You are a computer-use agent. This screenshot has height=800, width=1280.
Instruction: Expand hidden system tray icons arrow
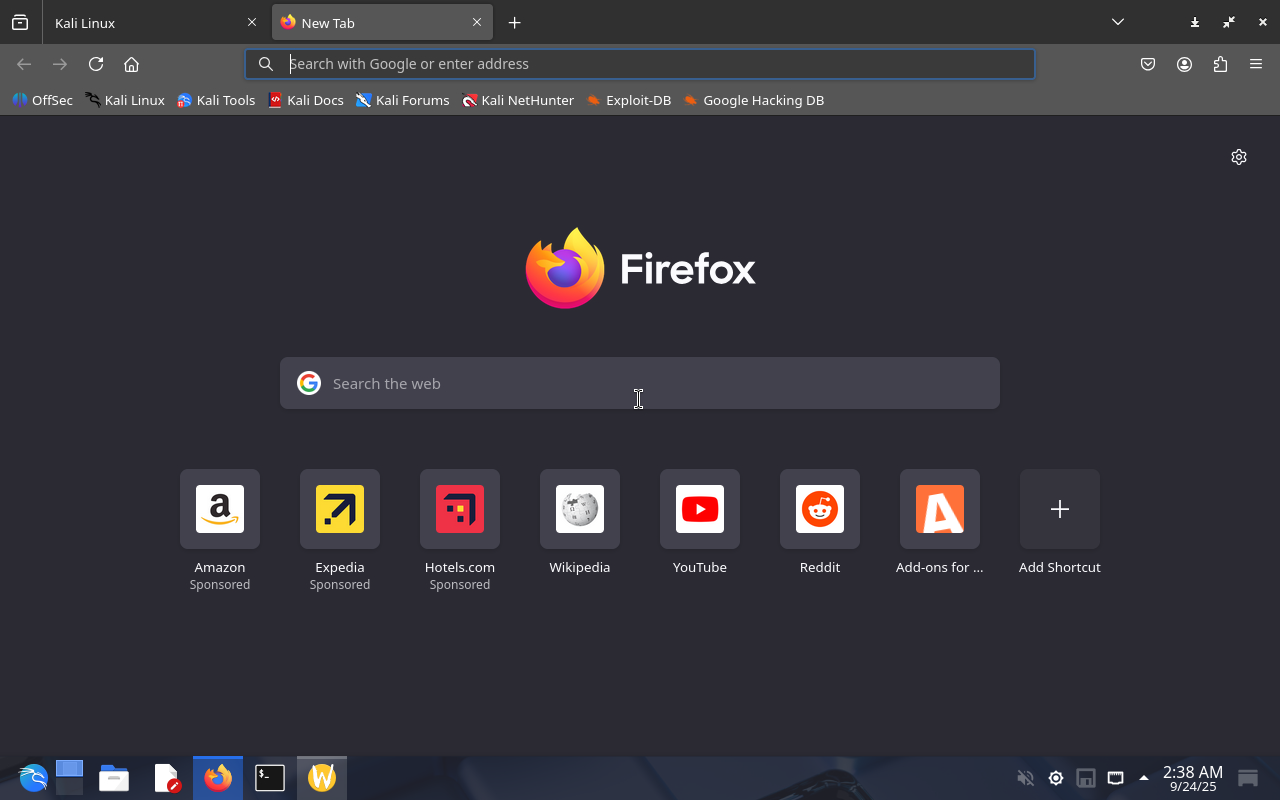pos(1144,778)
